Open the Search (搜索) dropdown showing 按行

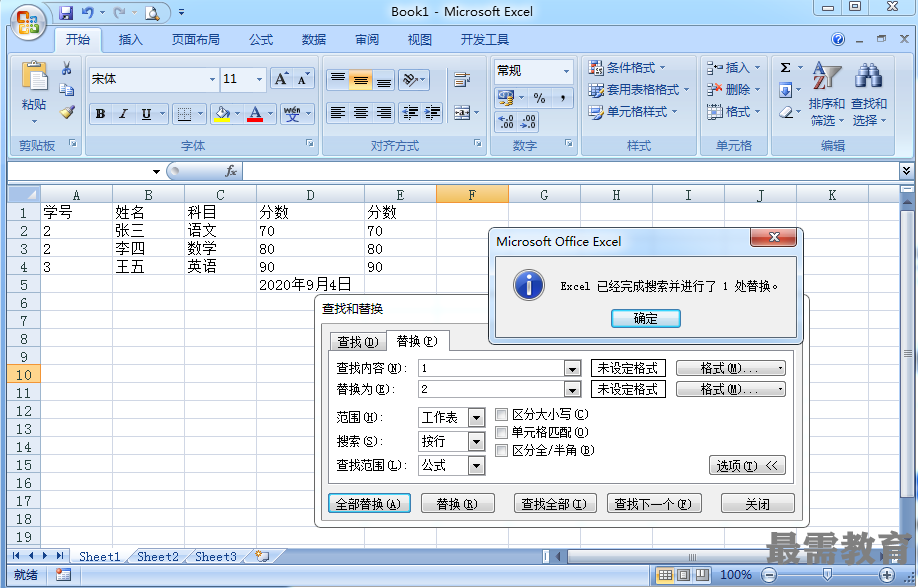(x=477, y=442)
